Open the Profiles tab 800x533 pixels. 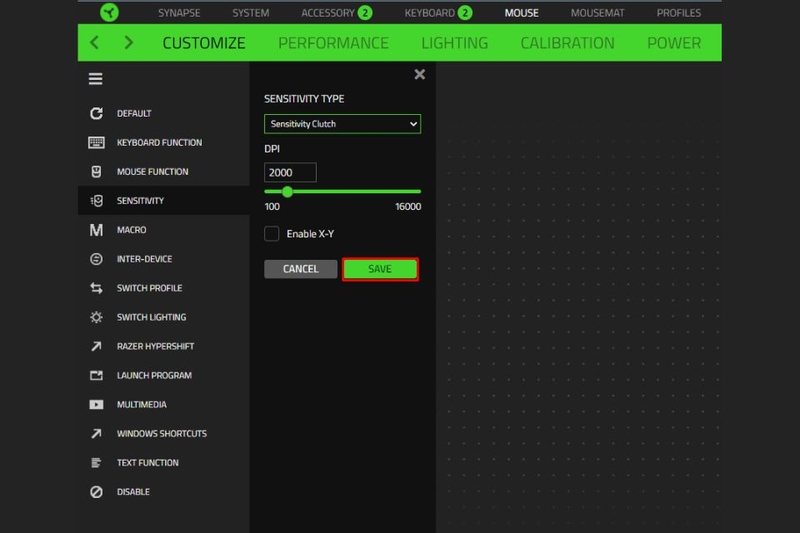pyautogui.click(x=679, y=13)
